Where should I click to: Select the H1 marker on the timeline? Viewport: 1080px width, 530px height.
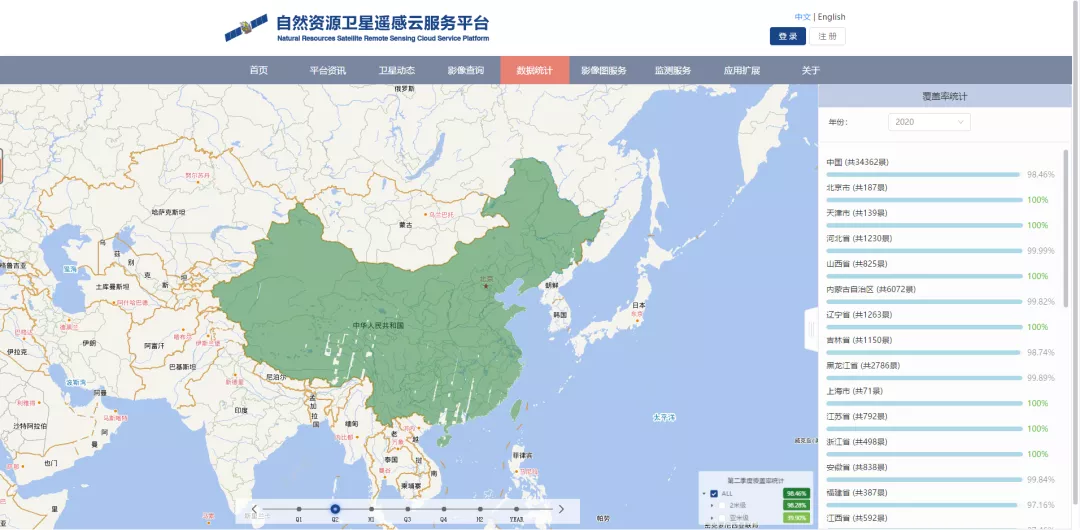click(371, 509)
